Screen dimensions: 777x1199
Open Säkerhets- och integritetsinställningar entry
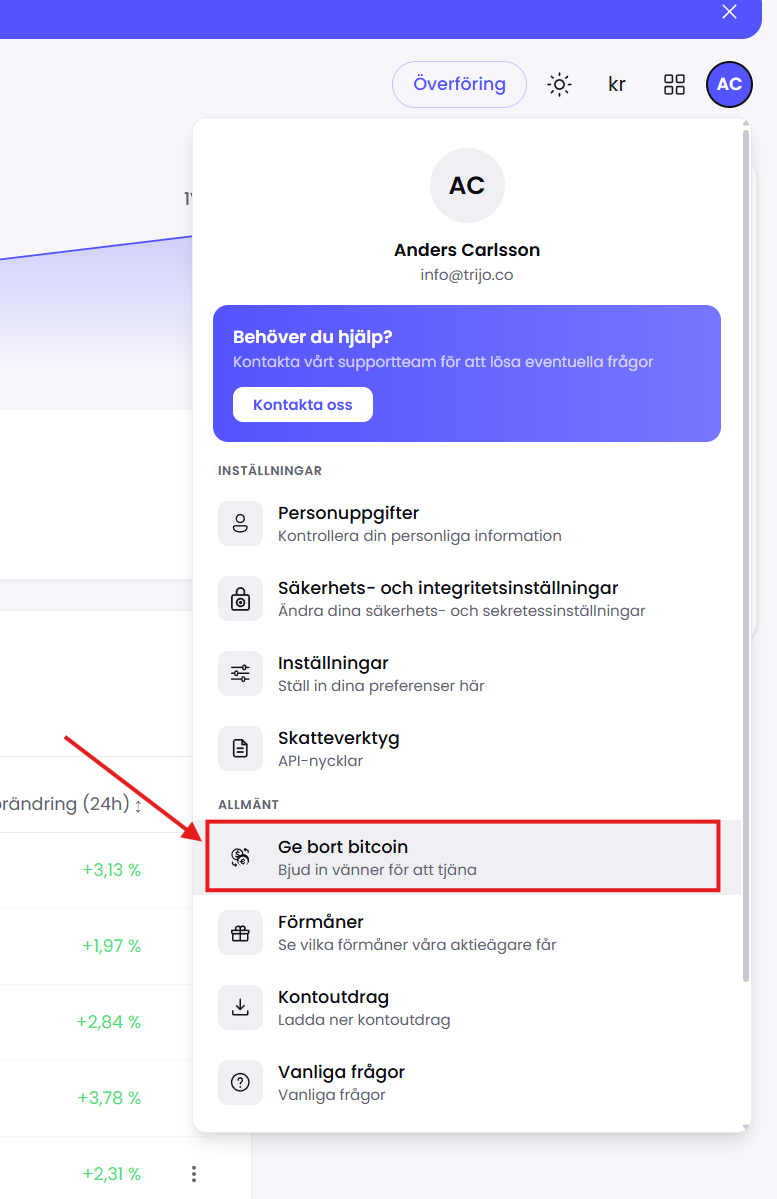467,599
